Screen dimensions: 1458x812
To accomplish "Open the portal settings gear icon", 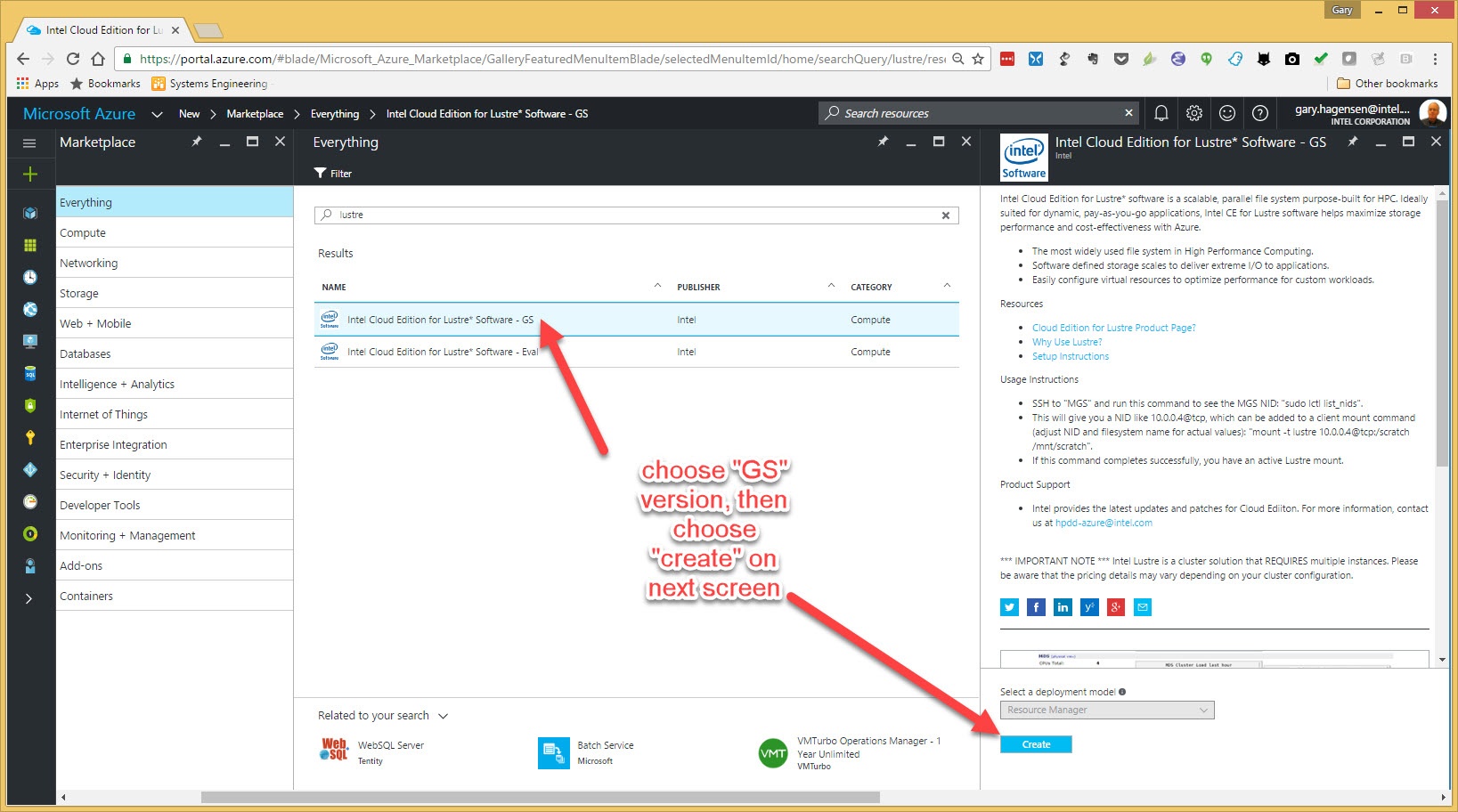I will [1194, 113].
